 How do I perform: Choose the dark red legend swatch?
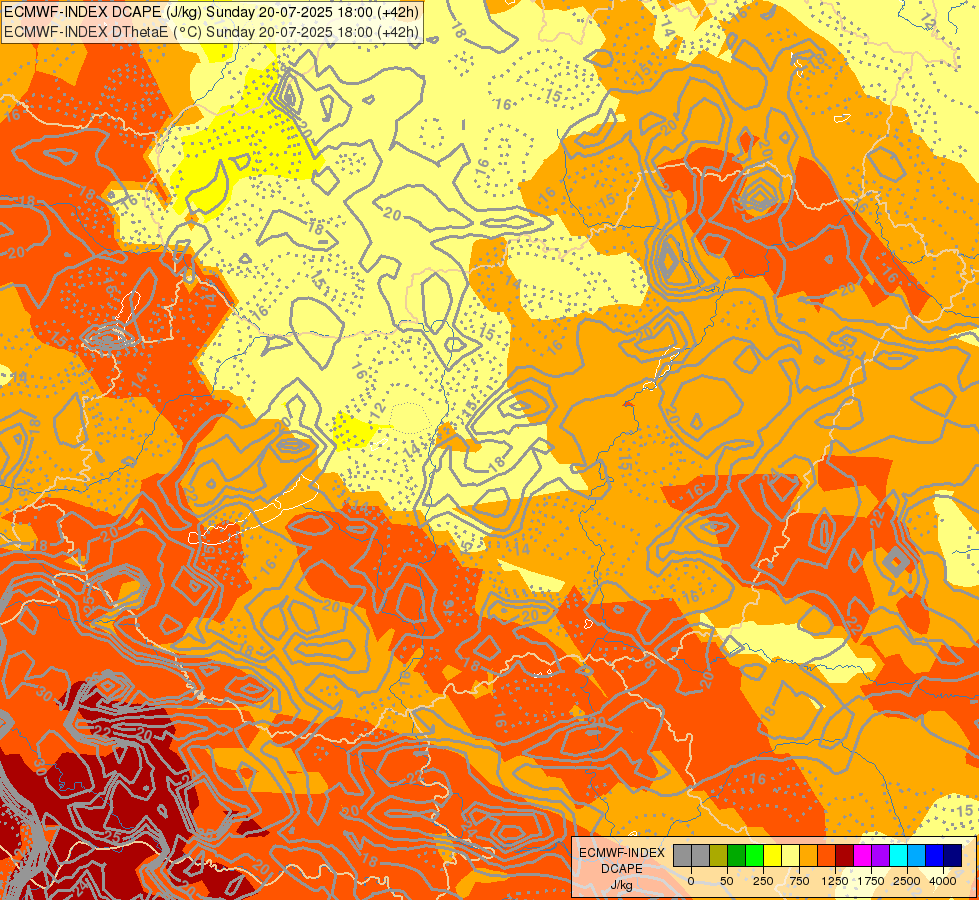click(845, 855)
